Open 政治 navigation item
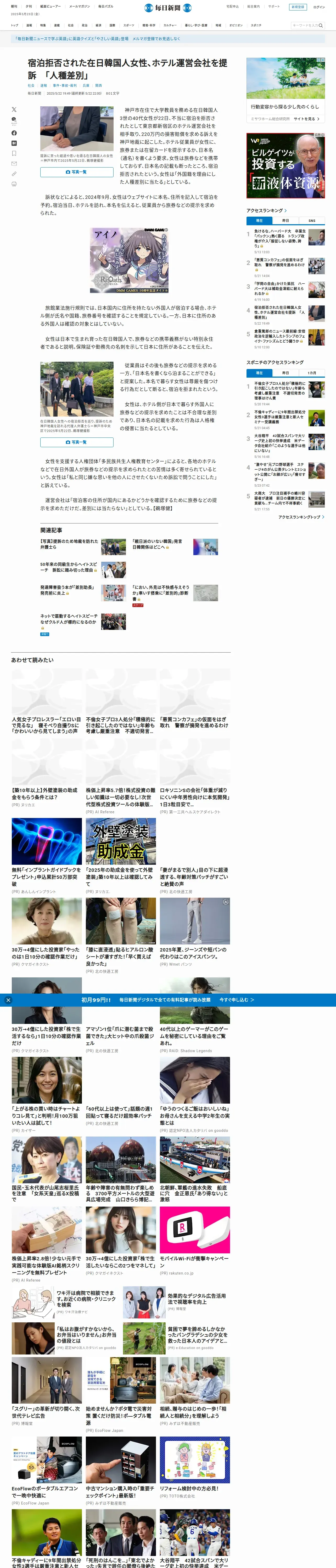 pos(84,26)
